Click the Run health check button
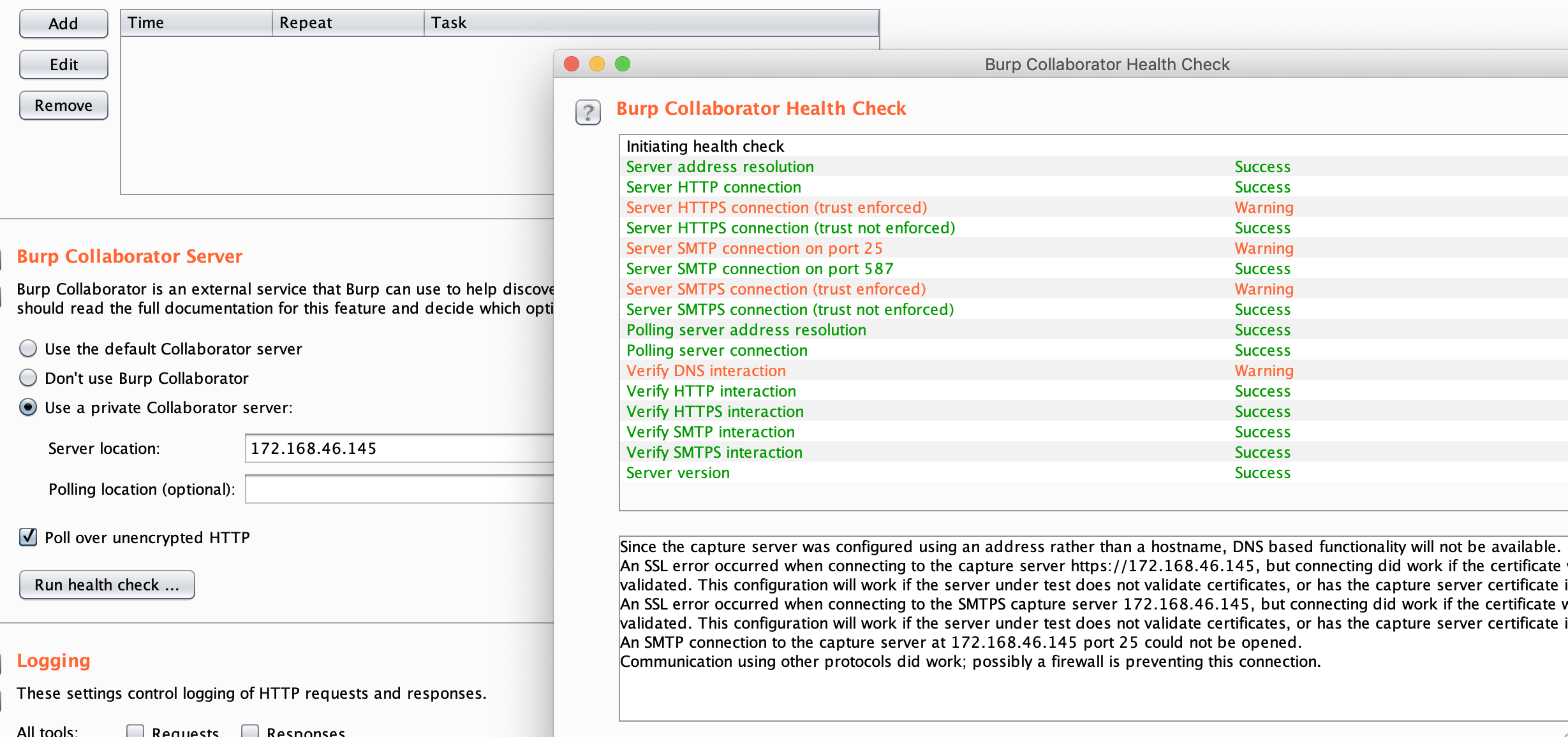The image size is (1568, 737). (107, 585)
